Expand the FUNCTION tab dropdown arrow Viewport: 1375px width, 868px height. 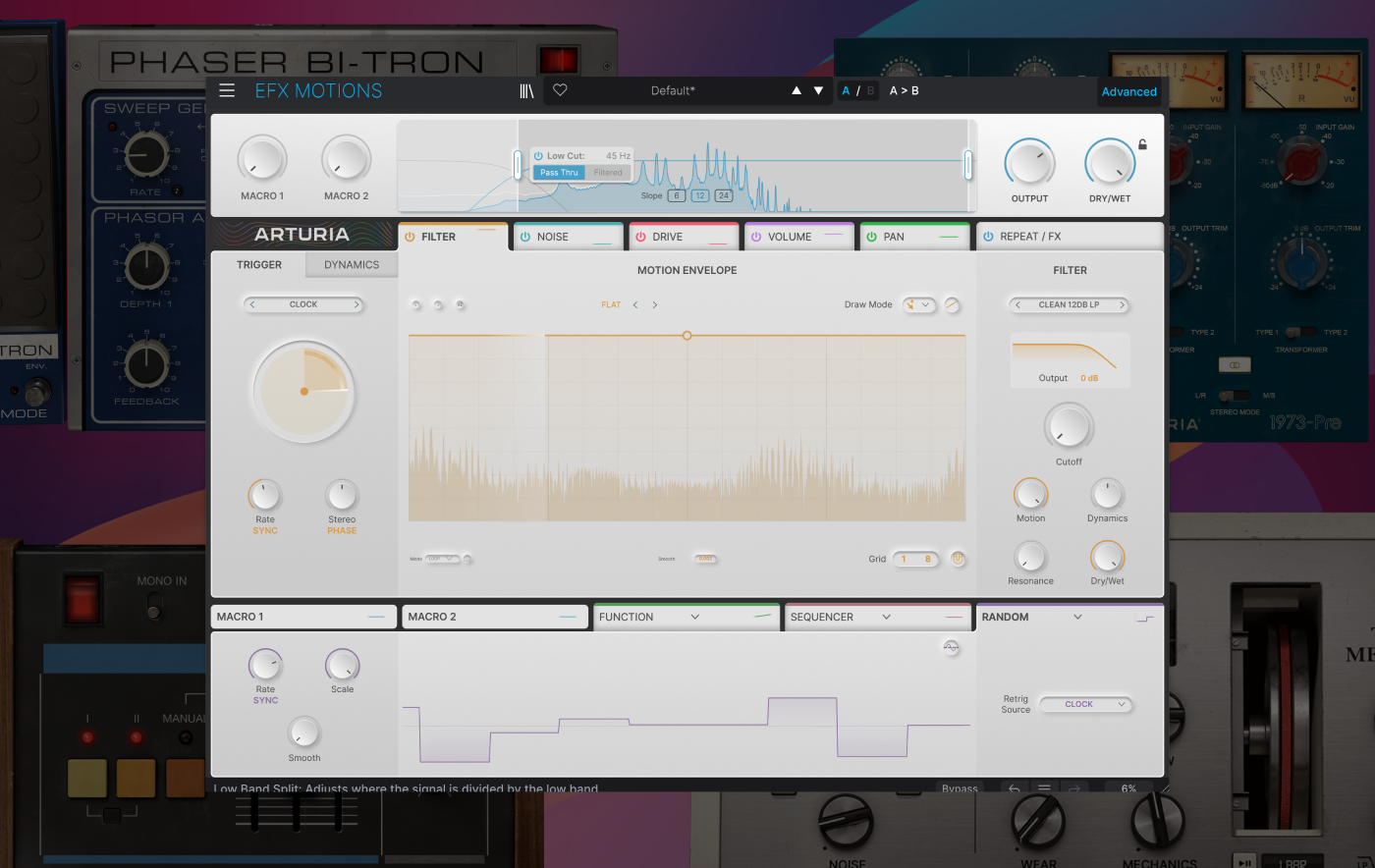click(694, 617)
